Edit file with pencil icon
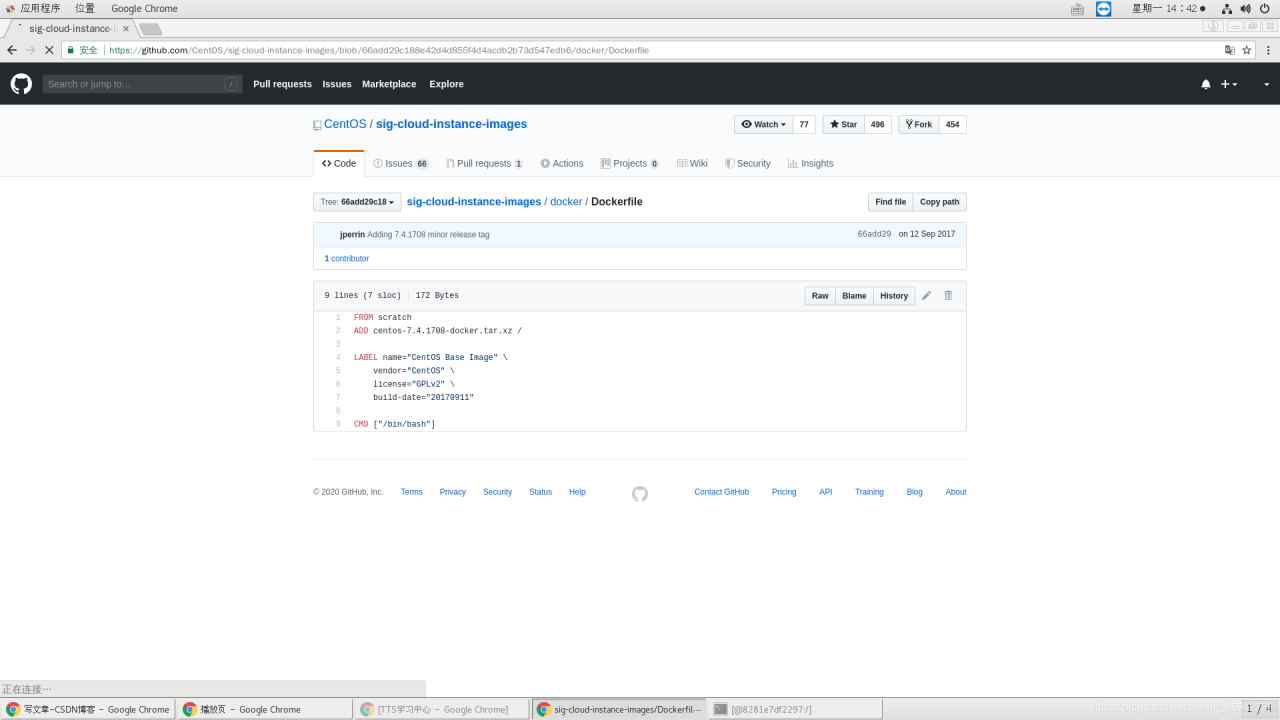 [926, 296]
